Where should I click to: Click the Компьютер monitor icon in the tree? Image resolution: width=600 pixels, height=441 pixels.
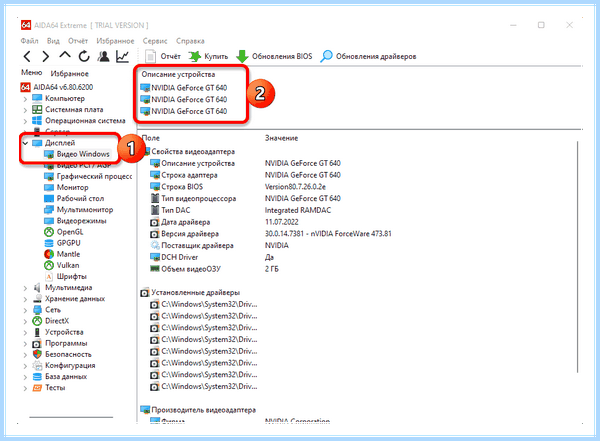point(37,99)
